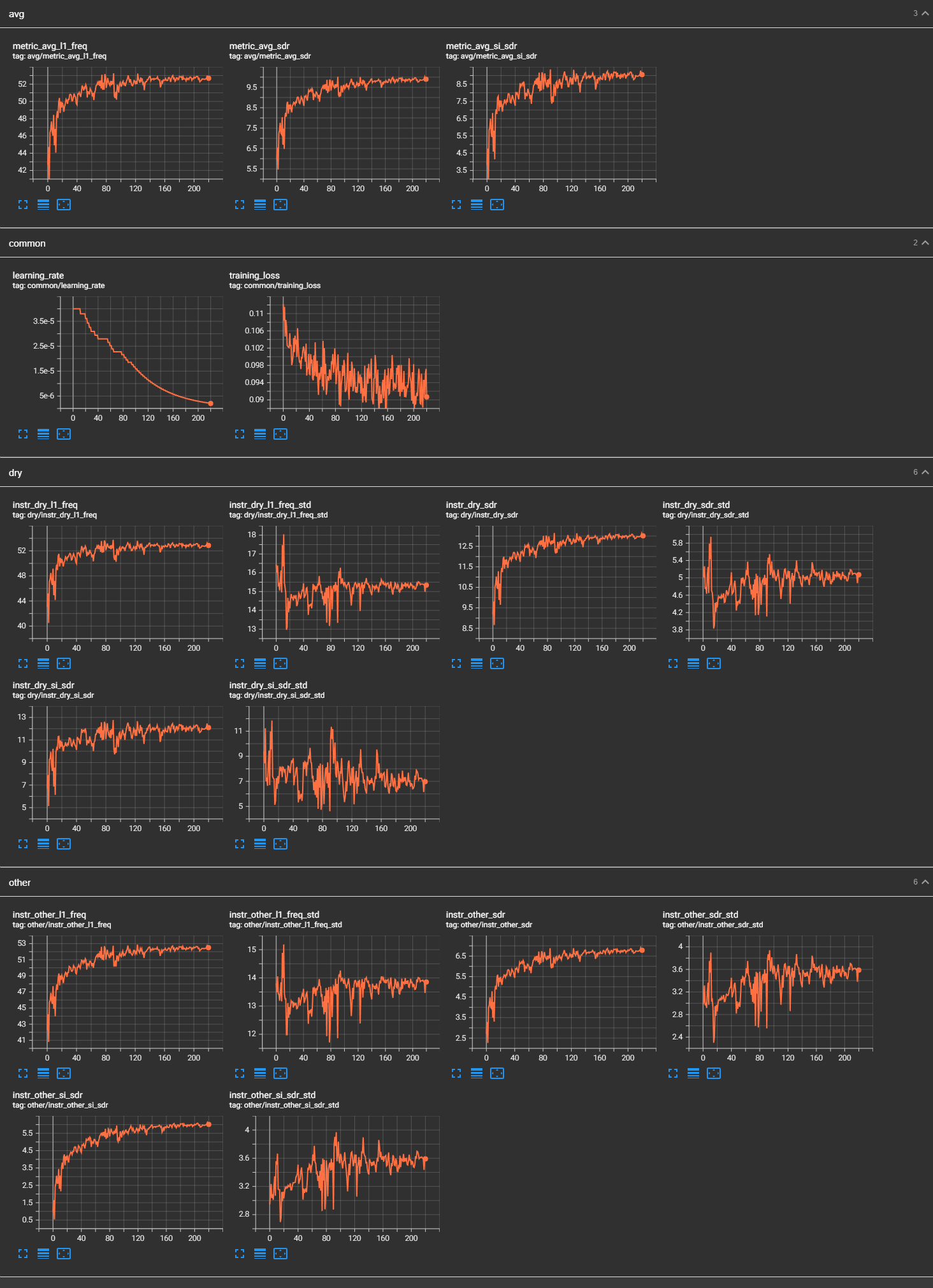
Task: Expand the instr_dry_sdr chart size
Action: [x=456, y=663]
